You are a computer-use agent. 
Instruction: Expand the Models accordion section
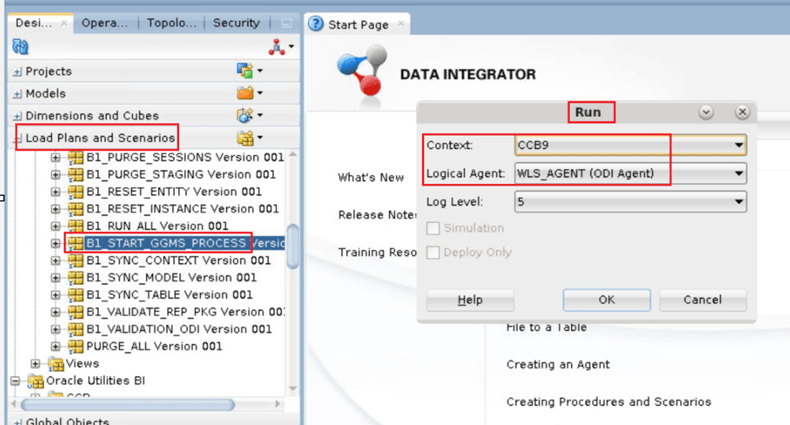pos(18,94)
